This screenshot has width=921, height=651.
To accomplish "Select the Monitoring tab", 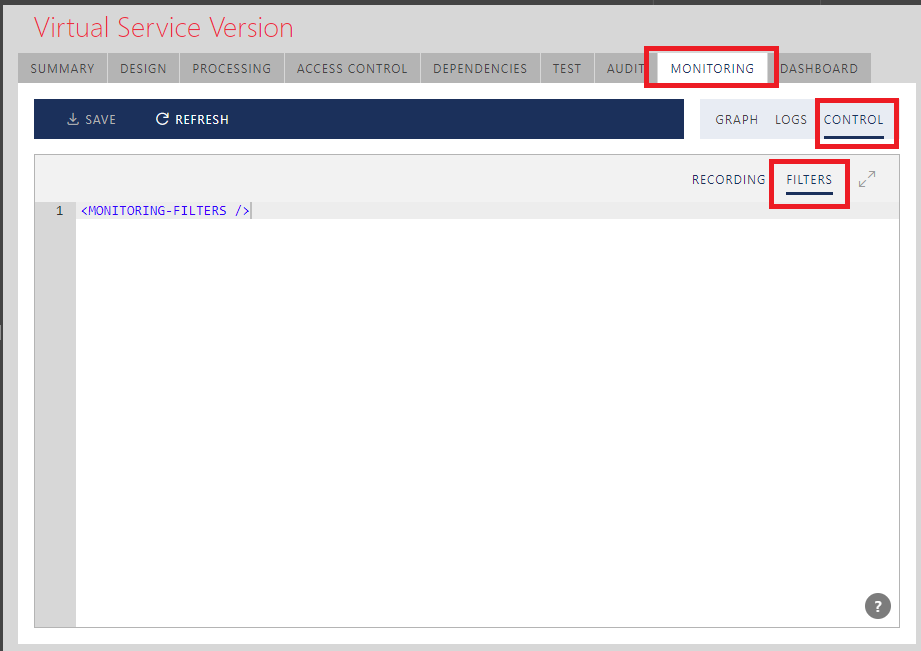I will pyautogui.click(x=712, y=69).
